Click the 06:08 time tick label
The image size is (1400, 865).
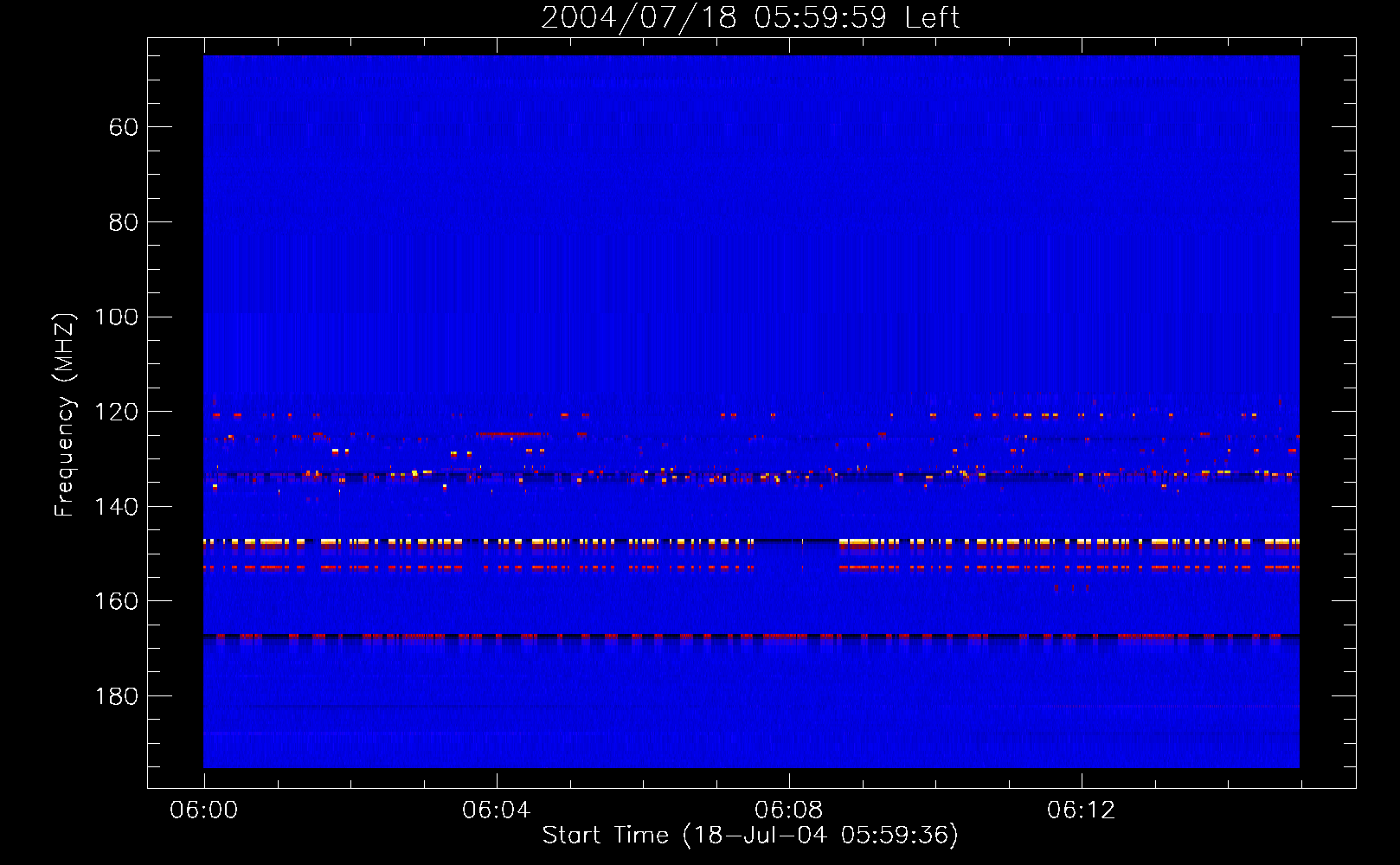789,811
